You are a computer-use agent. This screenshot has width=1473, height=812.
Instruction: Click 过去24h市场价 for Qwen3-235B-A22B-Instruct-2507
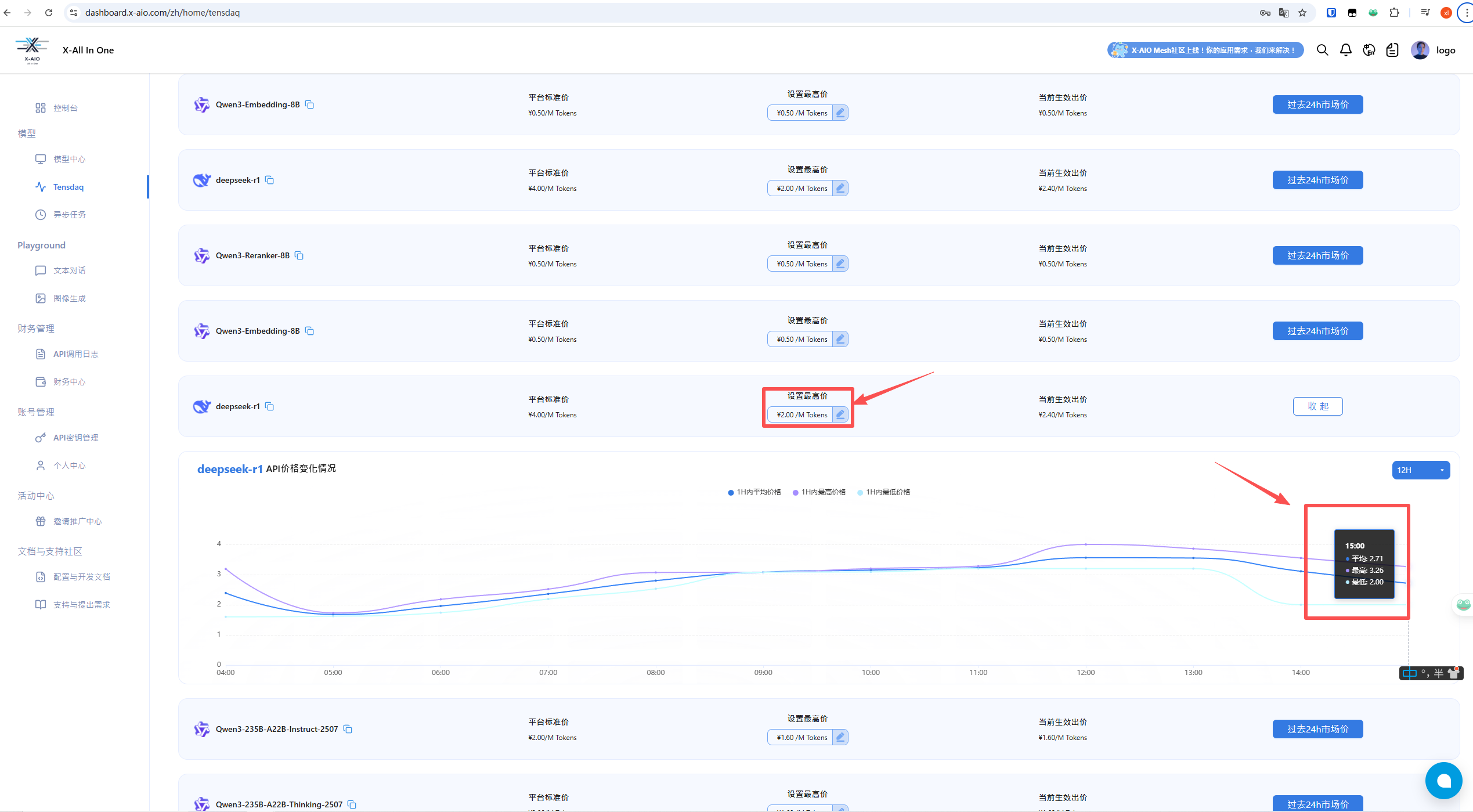point(1317,729)
